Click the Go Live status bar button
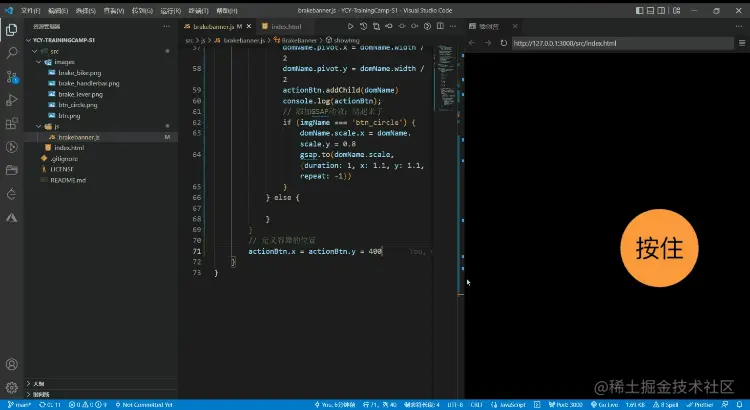Image resolution: width=750 pixels, height=410 pixels. pyautogui.click(x=606, y=405)
